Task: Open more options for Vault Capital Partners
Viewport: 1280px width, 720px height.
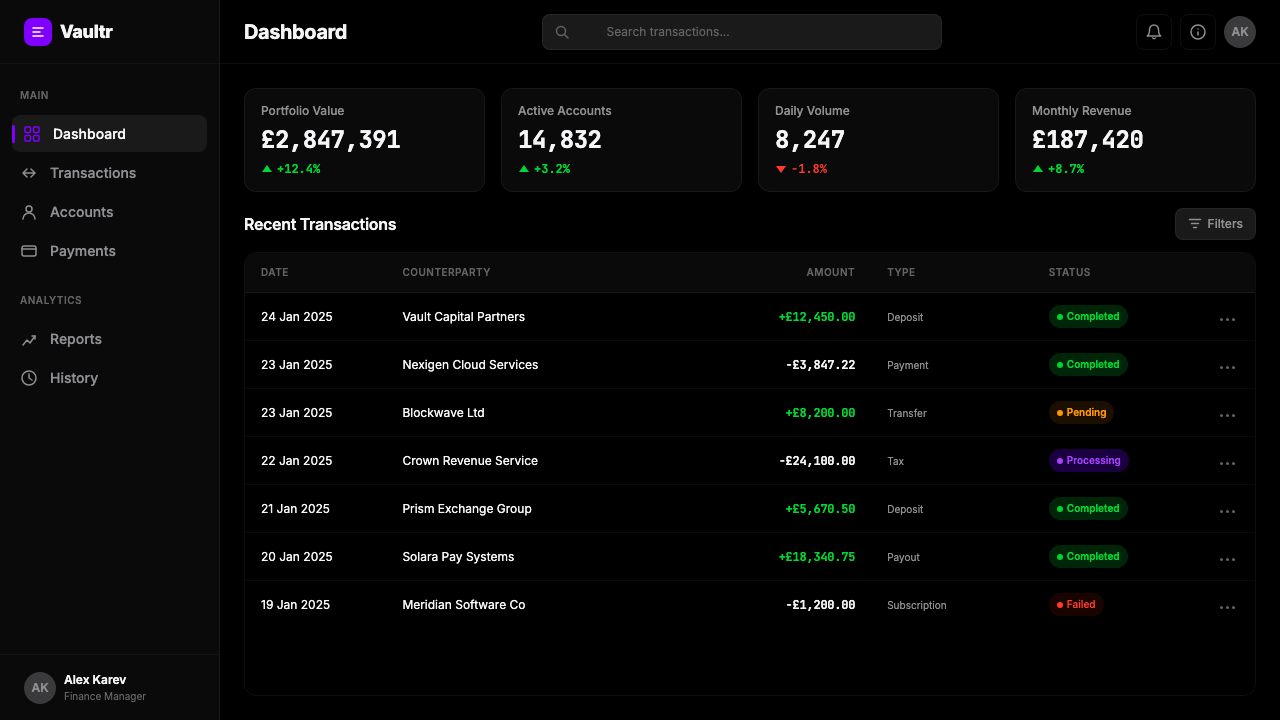Action: (1228, 319)
